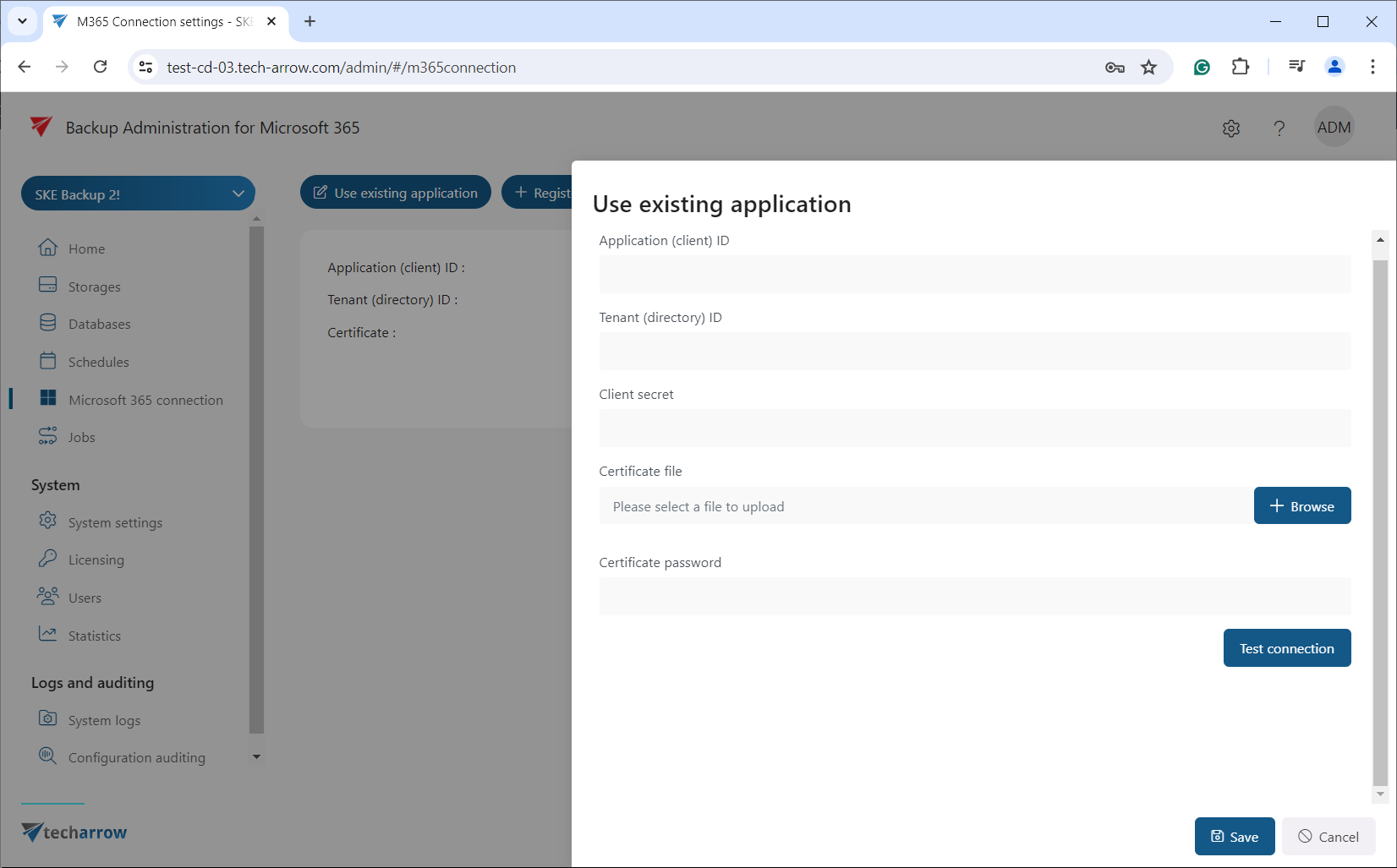Open Users page in sidebar
The height and width of the screenshot is (868, 1397).
pos(85,598)
